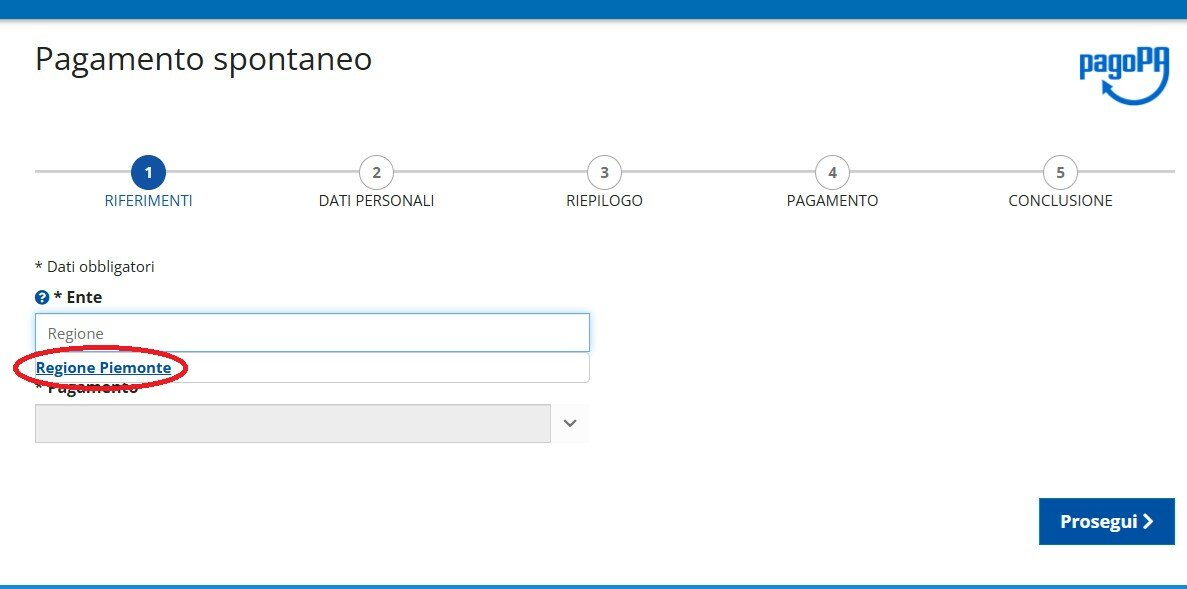Go to step 5 Conclusione
The height and width of the screenshot is (589, 1187).
1061,173
